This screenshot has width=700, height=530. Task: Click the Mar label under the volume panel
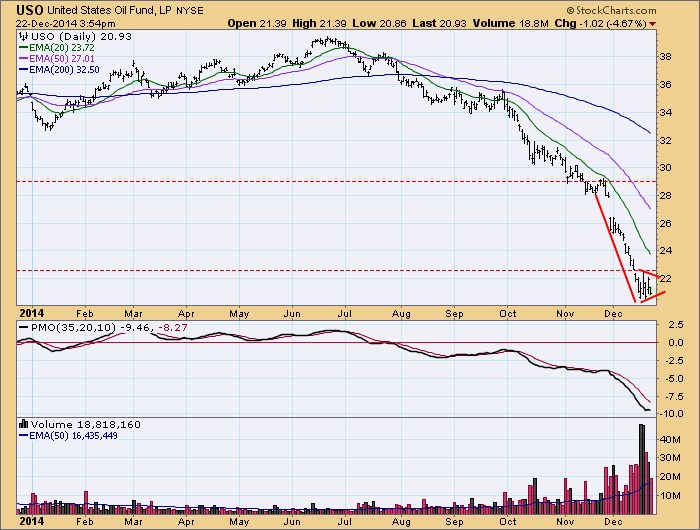point(133,522)
